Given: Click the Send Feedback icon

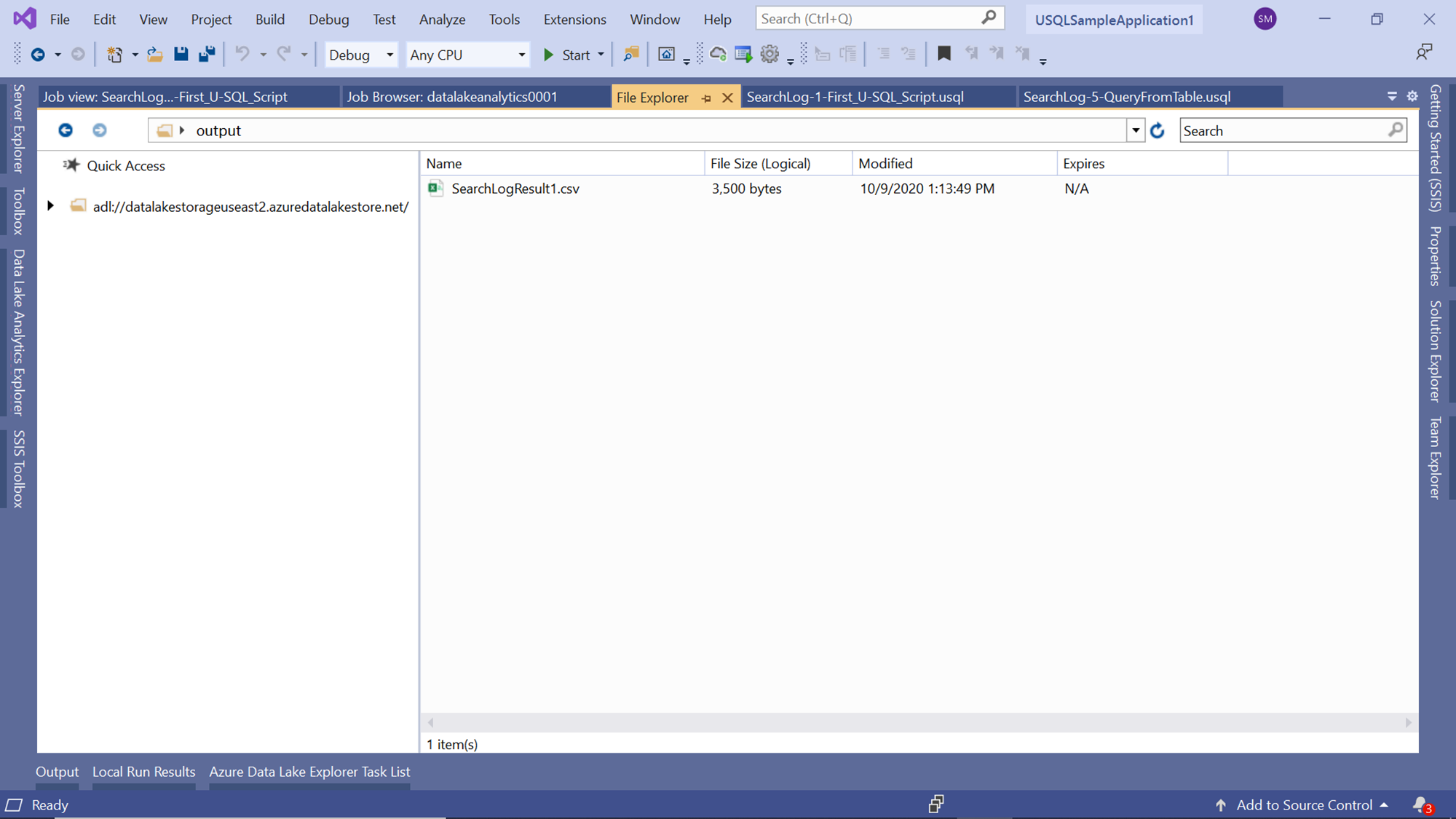Looking at the screenshot, I should coord(1423,52).
